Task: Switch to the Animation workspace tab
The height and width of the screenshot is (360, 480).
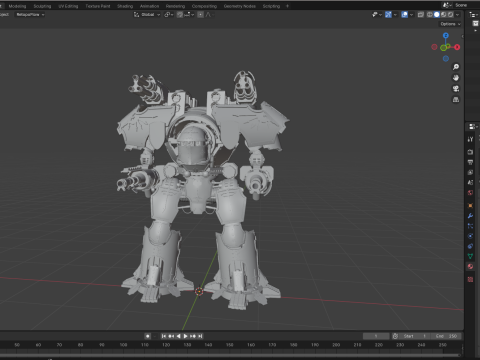Action: click(x=149, y=6)
